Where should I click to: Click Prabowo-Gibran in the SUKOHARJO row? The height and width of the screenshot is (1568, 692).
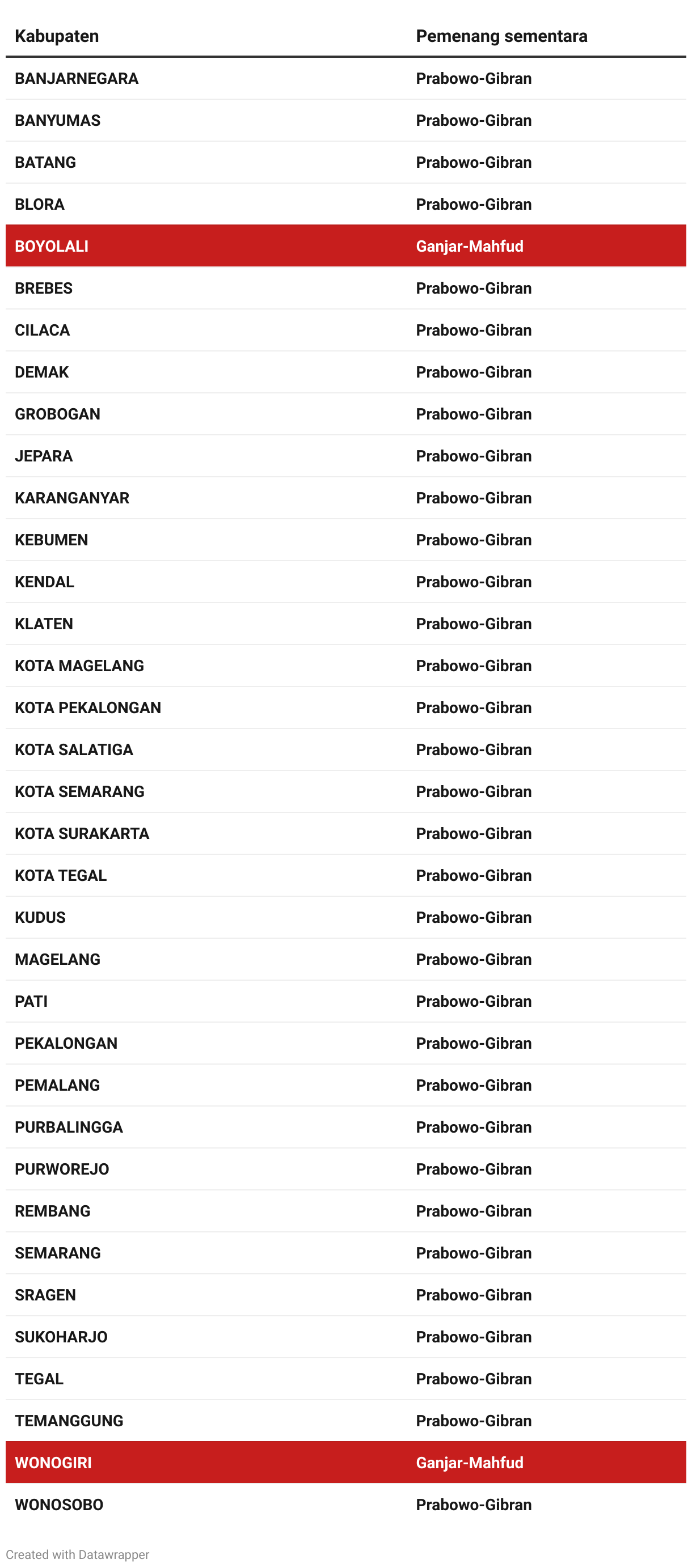[473, 1337]
